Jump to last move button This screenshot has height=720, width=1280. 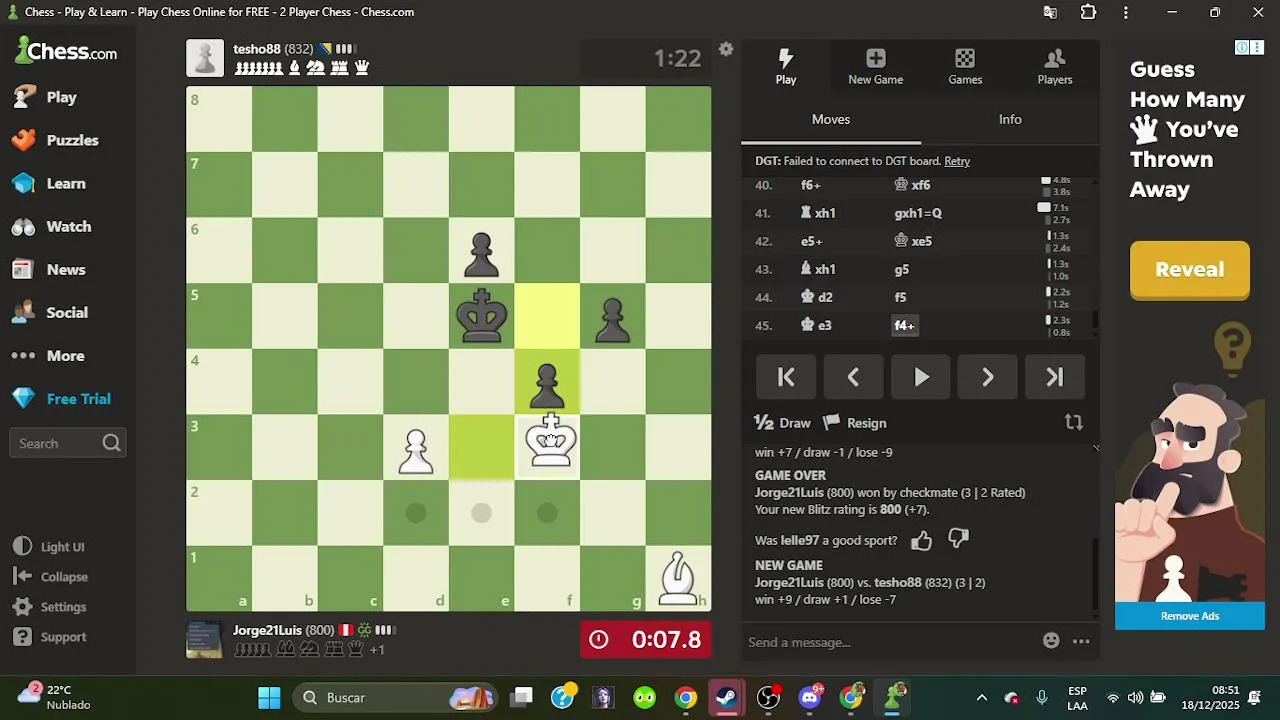tap(1054, 377)
